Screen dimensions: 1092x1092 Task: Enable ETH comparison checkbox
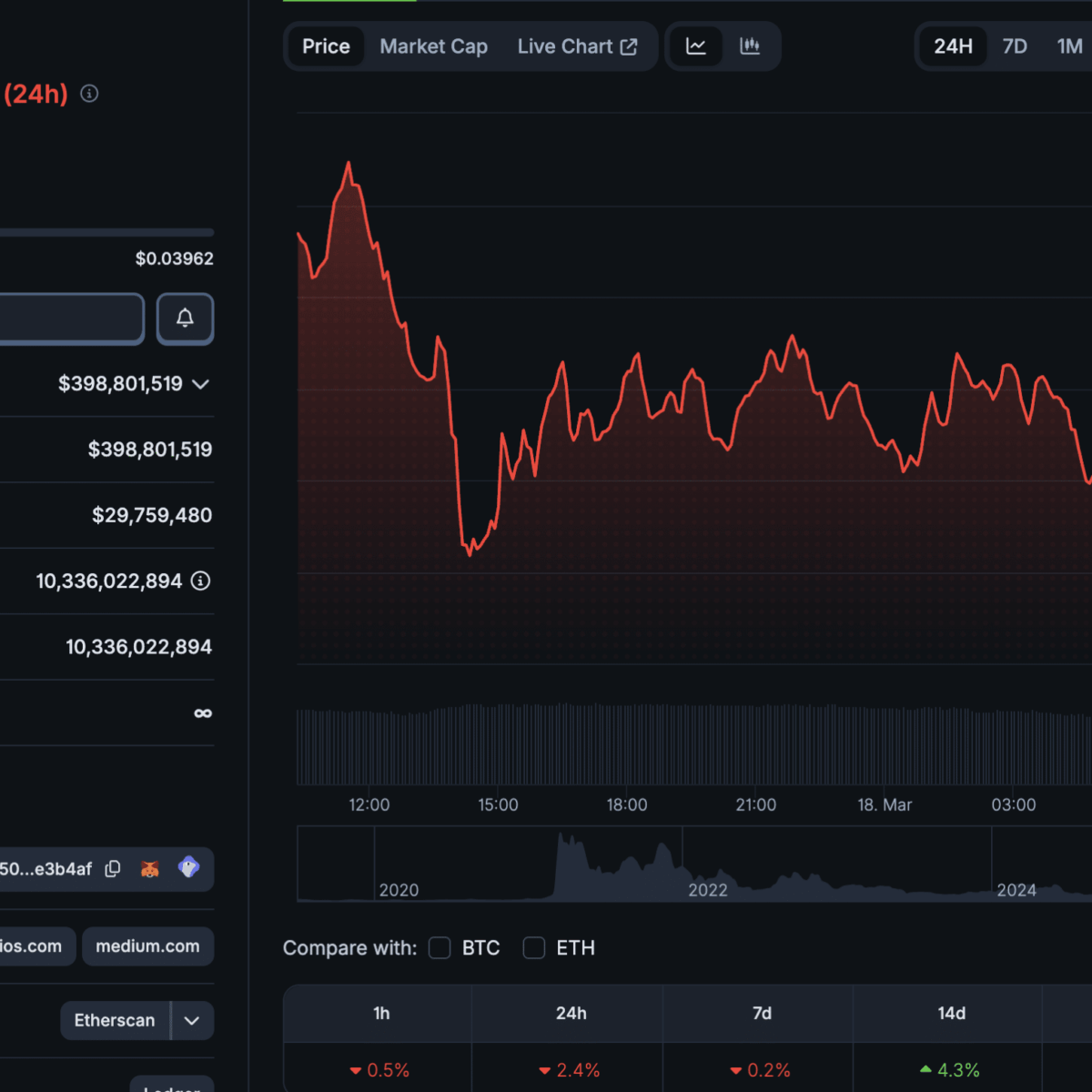coord(534,948)
